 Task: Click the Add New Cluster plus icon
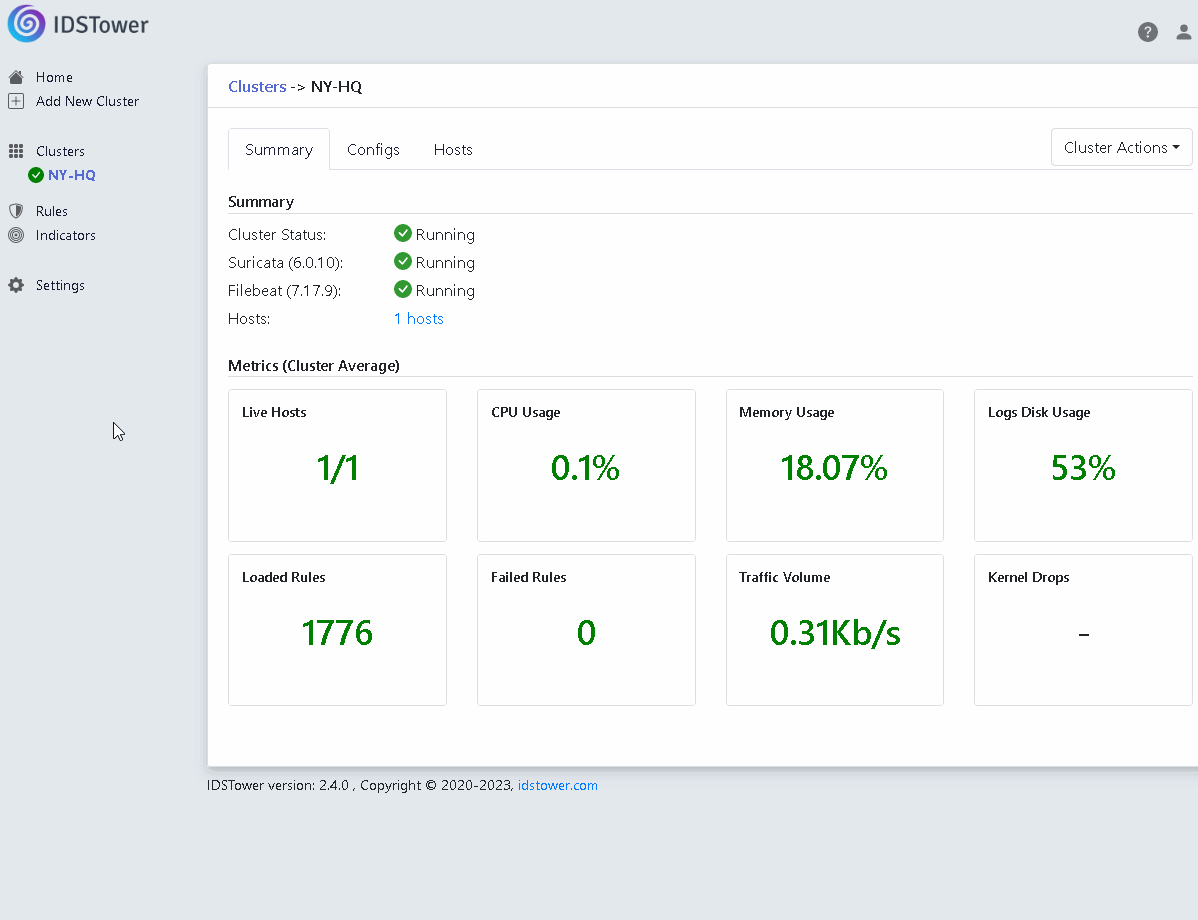(x=16, y=101)
